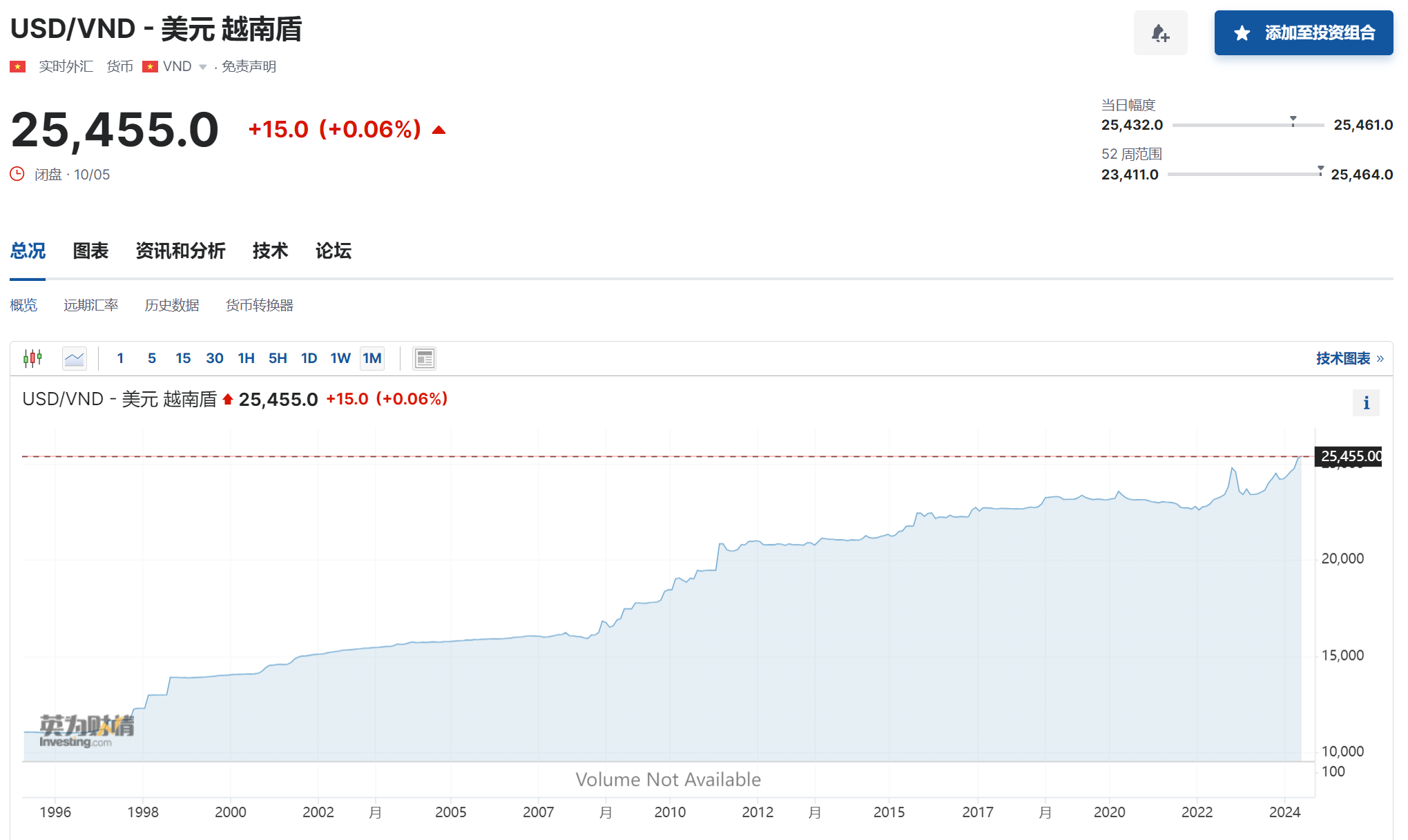The height and width of the screenshot is (840, 1408).
Task: Click the news overlay icon in chart toolbar
Action: (x=424, y=358)
